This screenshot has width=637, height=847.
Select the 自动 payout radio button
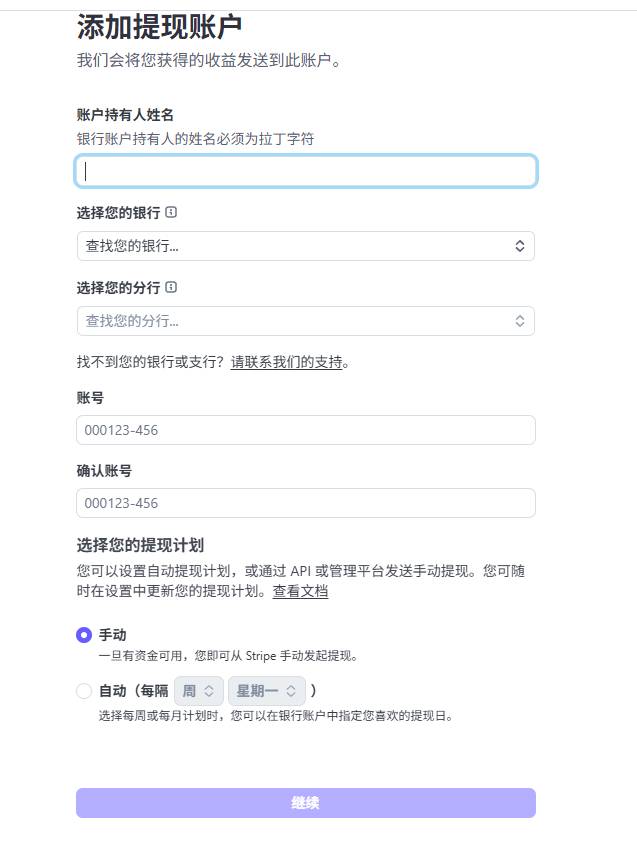tap(84, 691)
